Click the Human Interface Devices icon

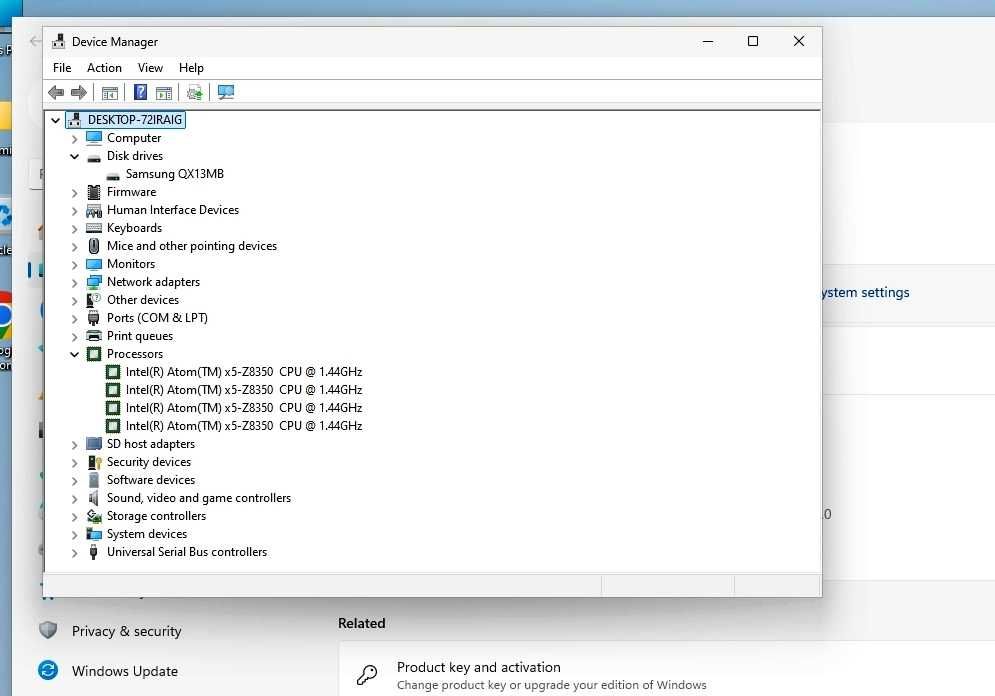tap(94, 210)
